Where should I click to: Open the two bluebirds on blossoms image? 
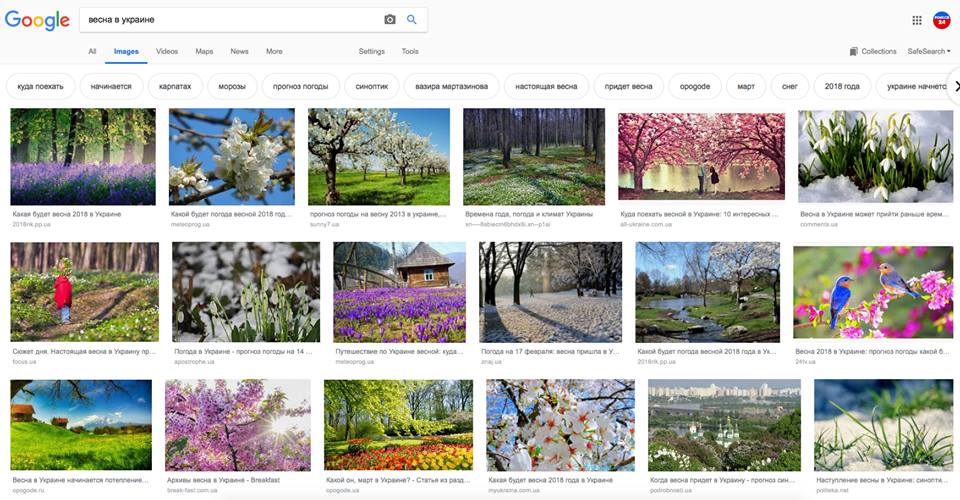(x=873, y=292)
